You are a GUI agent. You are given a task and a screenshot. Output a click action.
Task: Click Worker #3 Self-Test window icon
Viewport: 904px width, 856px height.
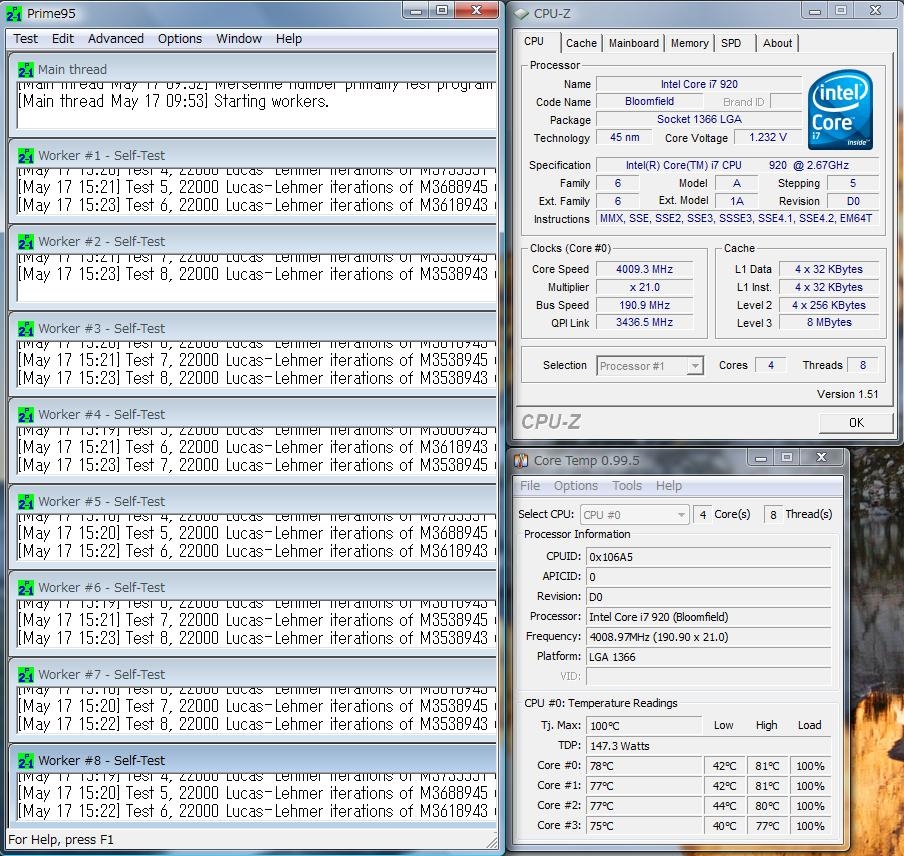[x=26, y=328]
